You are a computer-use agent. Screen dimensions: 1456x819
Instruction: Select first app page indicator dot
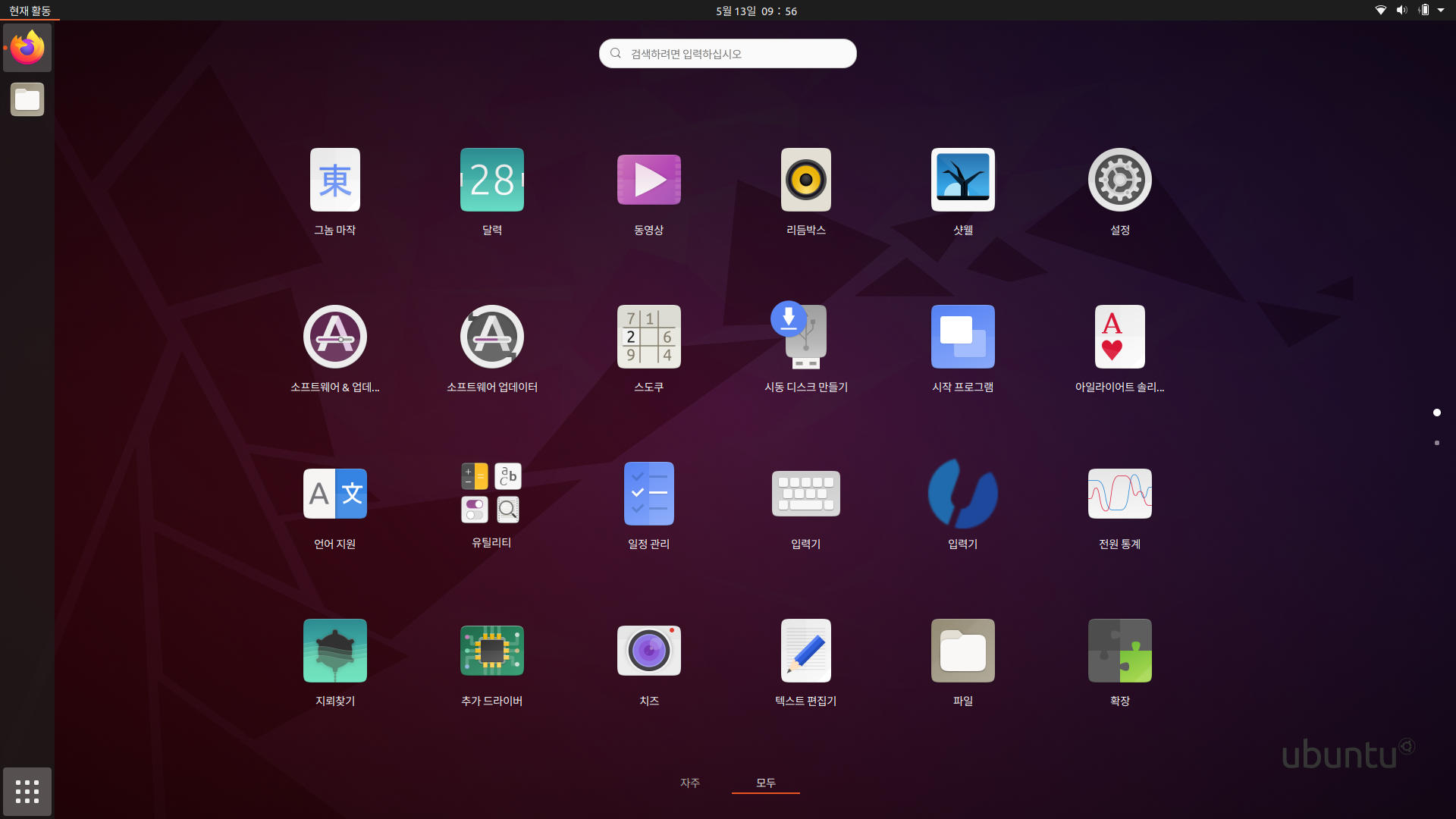[x=1437, y=413]
